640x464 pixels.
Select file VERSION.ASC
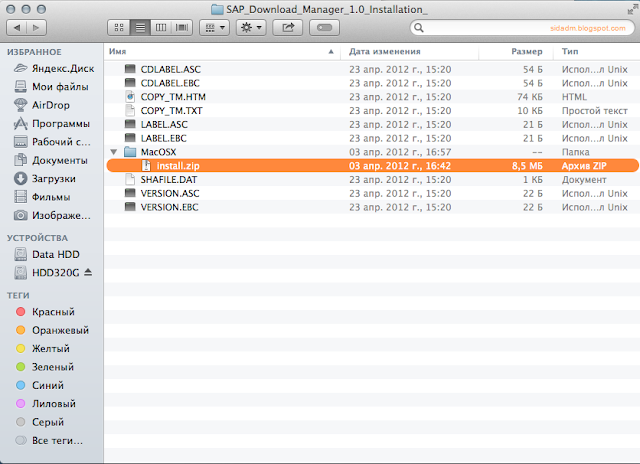[371, 193]
